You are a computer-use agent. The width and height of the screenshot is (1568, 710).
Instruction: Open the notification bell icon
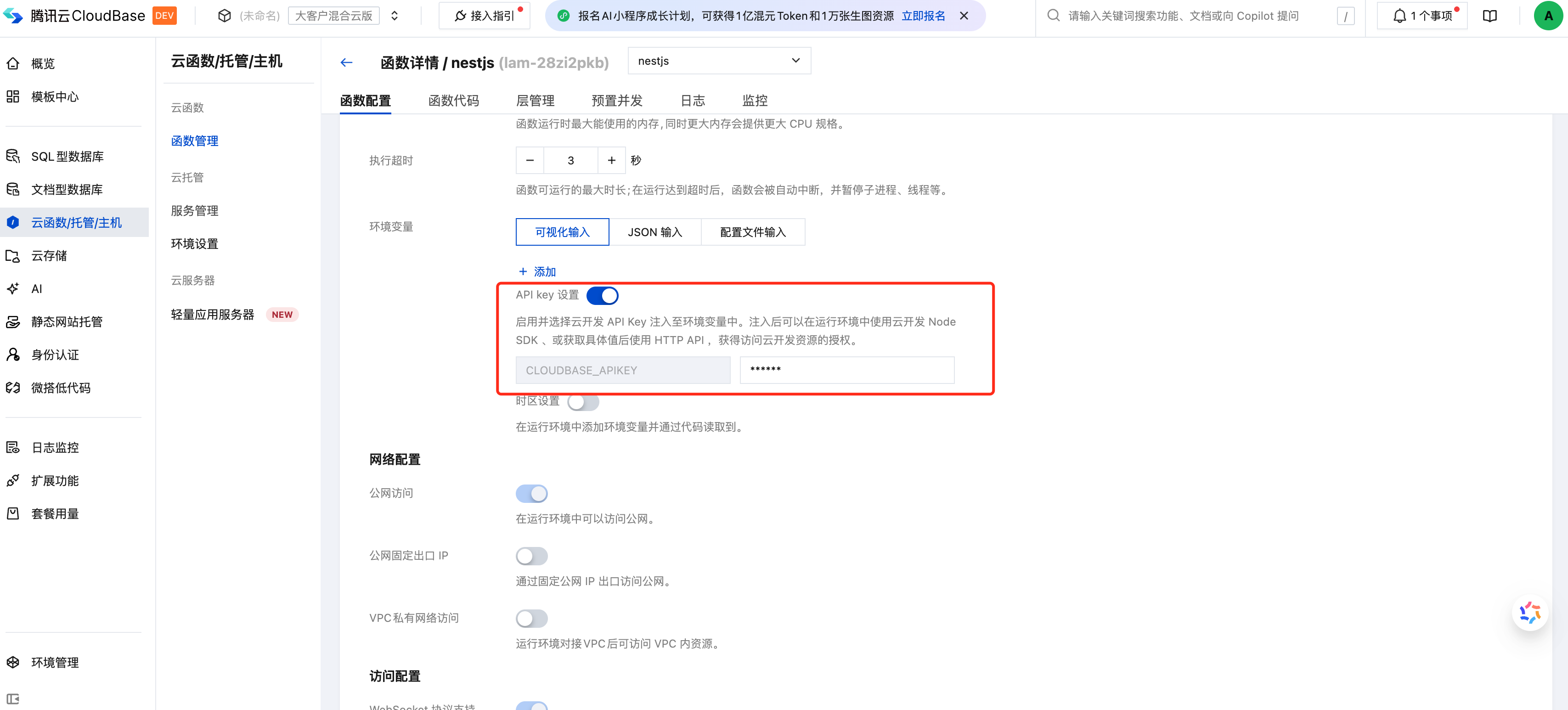1399,17
